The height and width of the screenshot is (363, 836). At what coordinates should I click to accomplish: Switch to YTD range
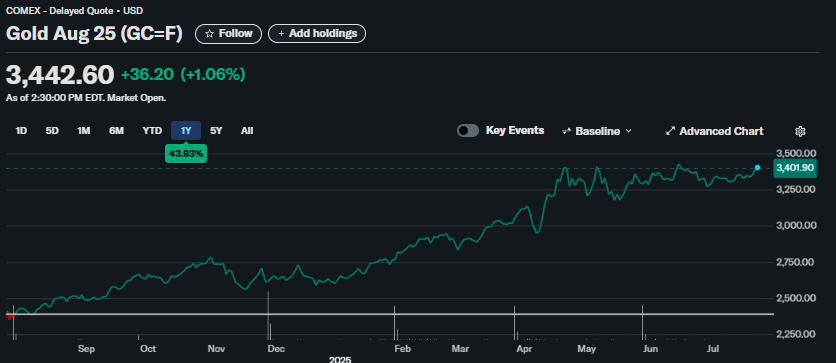click(152, 131)
